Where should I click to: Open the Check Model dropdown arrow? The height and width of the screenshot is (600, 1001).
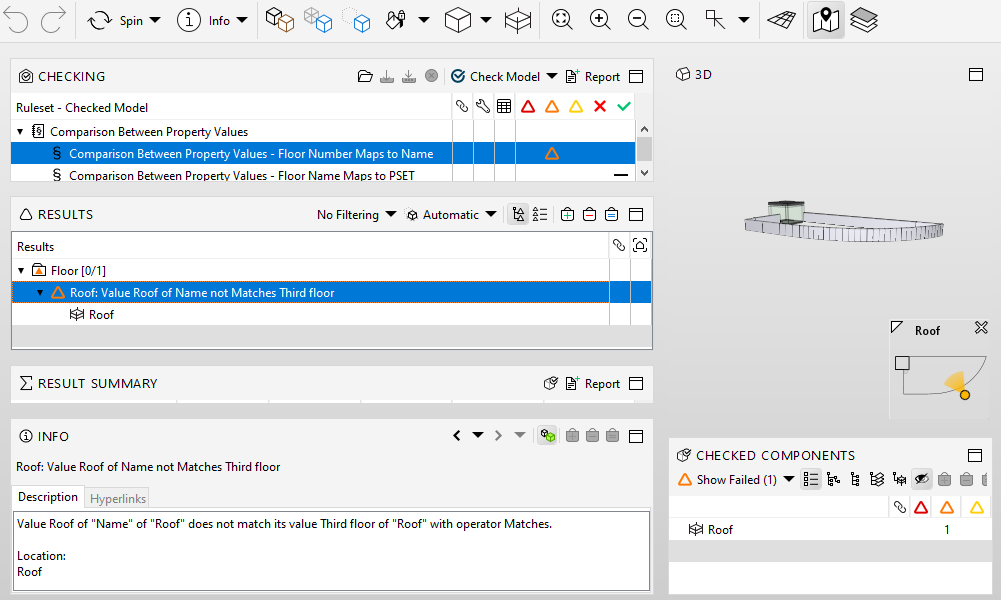coord(552,77)
